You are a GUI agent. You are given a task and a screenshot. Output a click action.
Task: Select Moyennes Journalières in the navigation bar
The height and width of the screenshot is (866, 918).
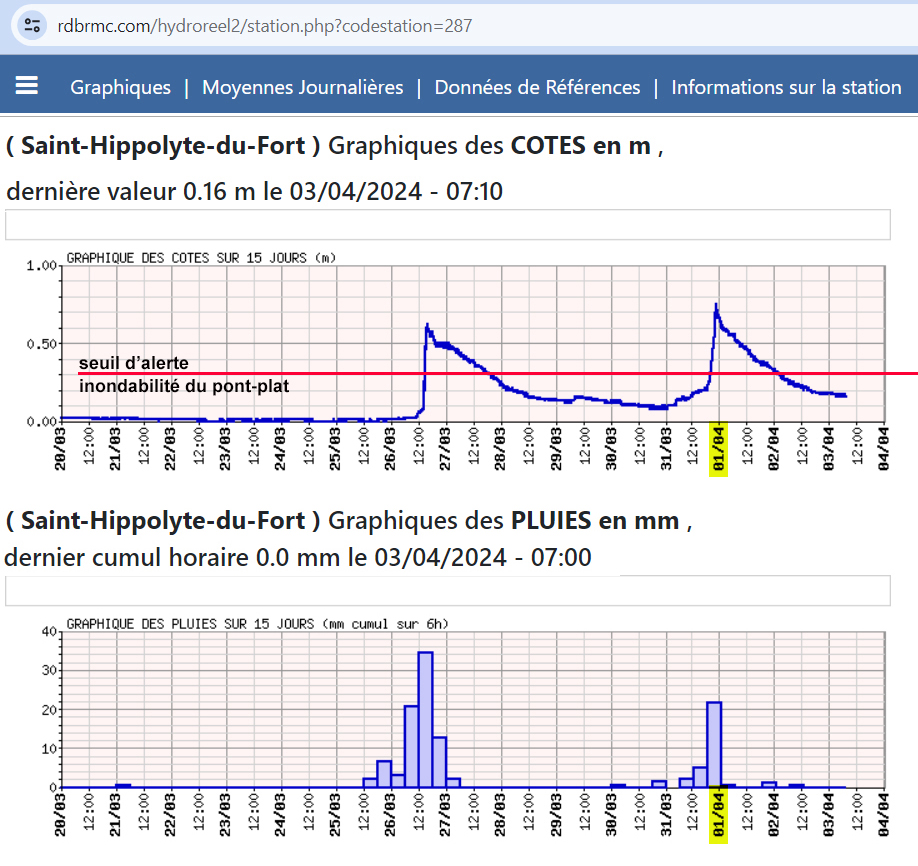302,87
